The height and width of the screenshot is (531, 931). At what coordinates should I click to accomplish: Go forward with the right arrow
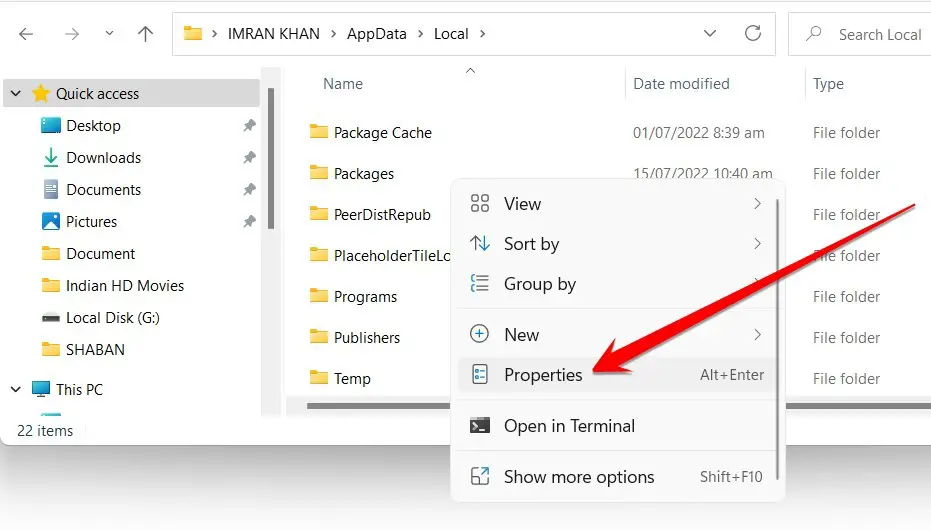coord(72,34)
